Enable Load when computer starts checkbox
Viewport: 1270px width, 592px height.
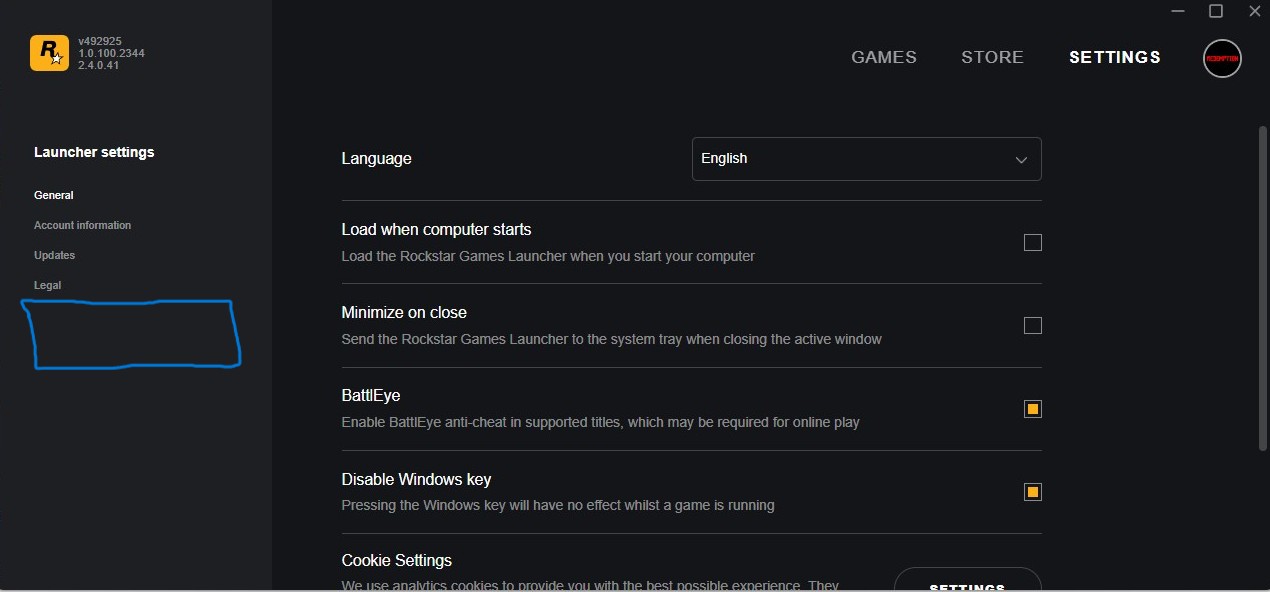1033,242
